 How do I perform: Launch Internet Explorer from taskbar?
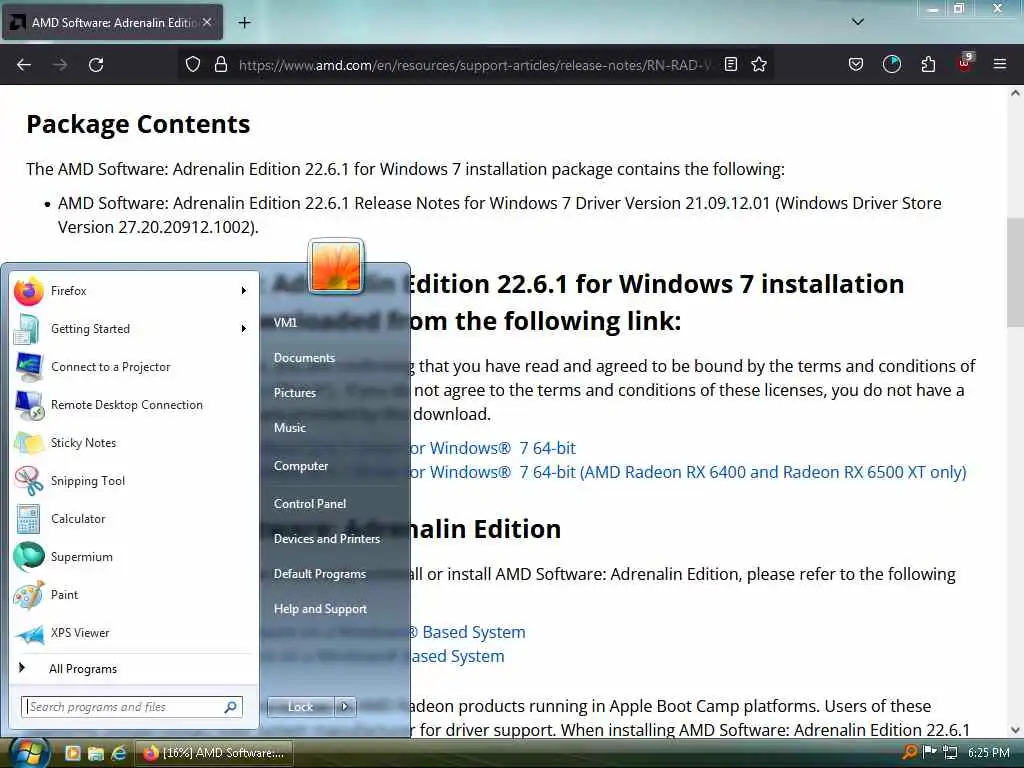click(x=119, y=753)
